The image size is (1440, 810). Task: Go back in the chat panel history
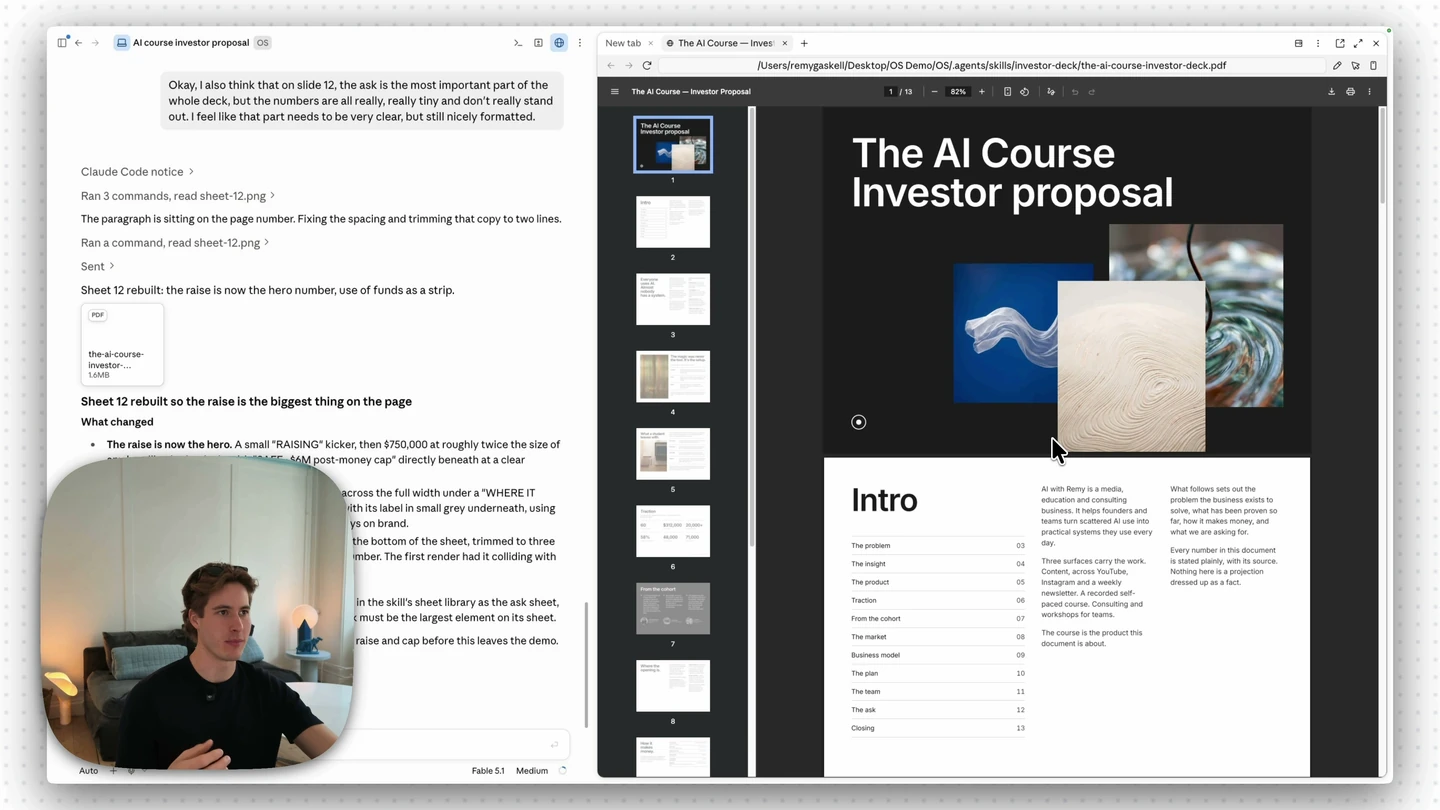79,43
